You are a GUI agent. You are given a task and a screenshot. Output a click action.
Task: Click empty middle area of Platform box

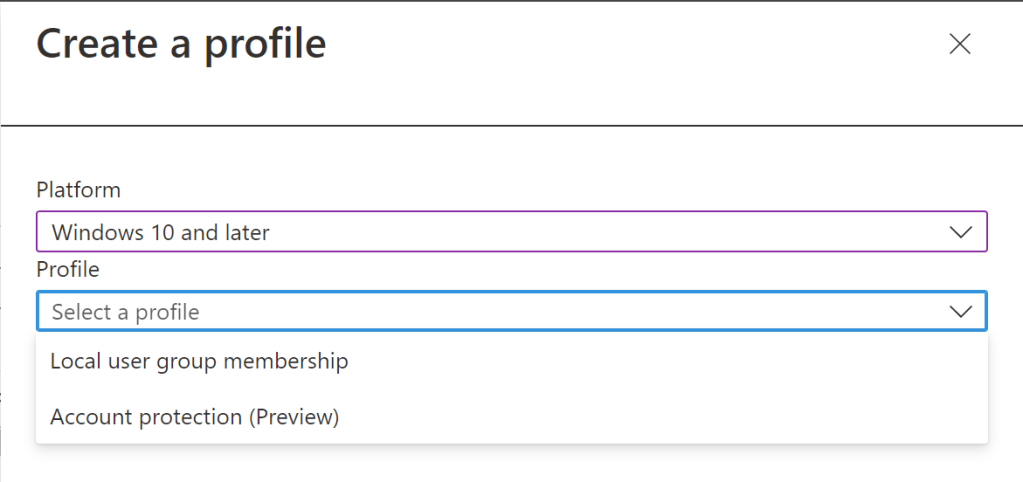pos(600,232)
